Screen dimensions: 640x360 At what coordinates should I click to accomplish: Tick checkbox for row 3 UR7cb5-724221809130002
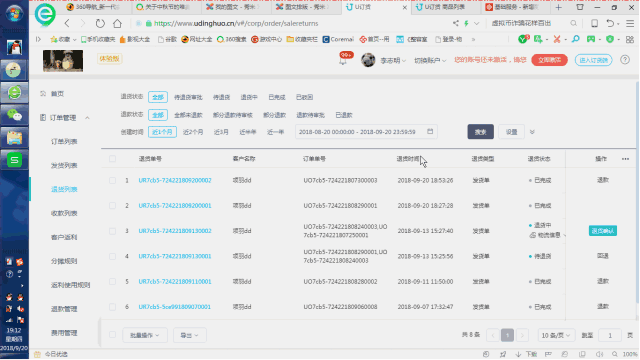pyautogui.click(x=112, y=231)
